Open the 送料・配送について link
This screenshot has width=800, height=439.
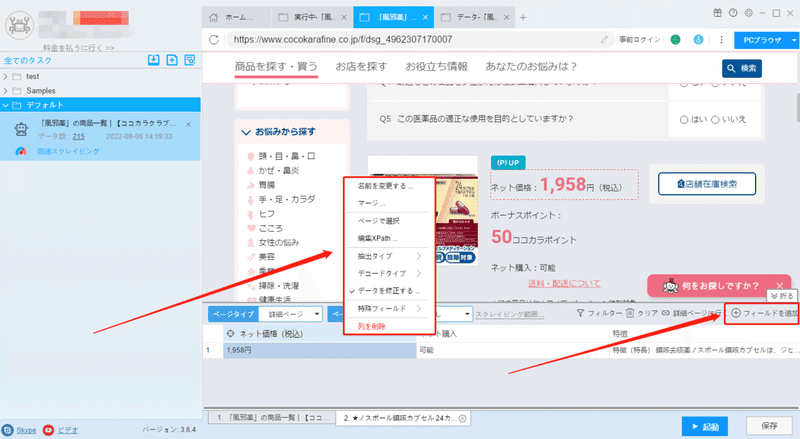point(564,283)
